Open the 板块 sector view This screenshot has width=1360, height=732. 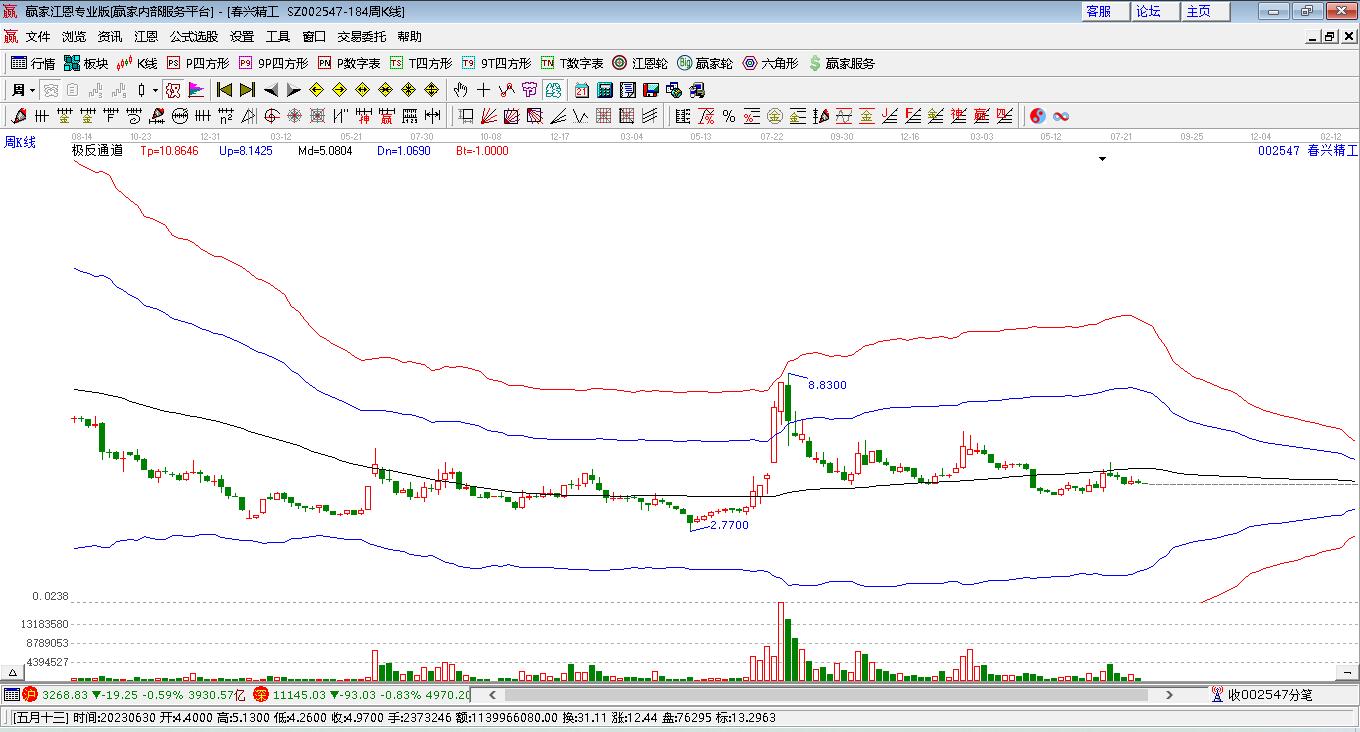[85, 63]
